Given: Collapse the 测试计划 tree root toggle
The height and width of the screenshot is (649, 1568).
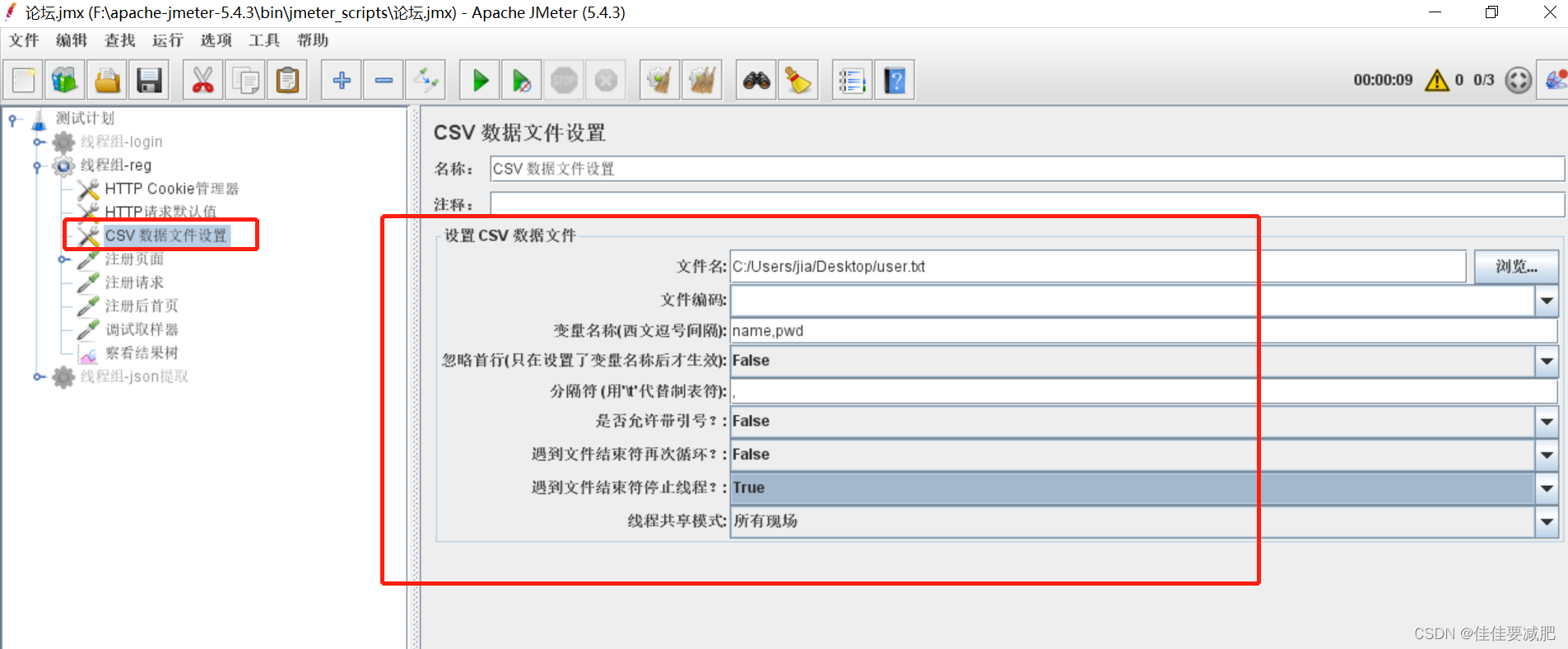Looking at the screenshot, I should [x=13, y=119].
